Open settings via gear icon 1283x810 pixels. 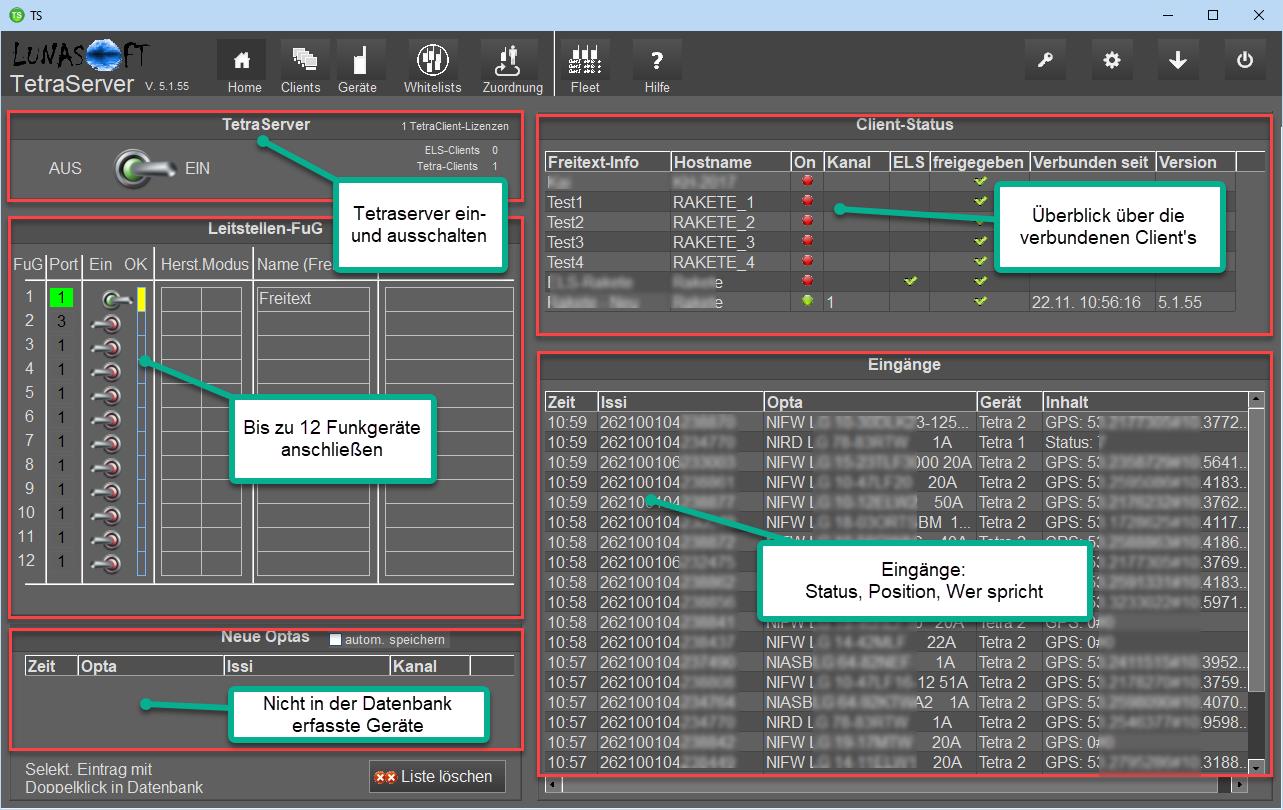(x=1111, y=60)
